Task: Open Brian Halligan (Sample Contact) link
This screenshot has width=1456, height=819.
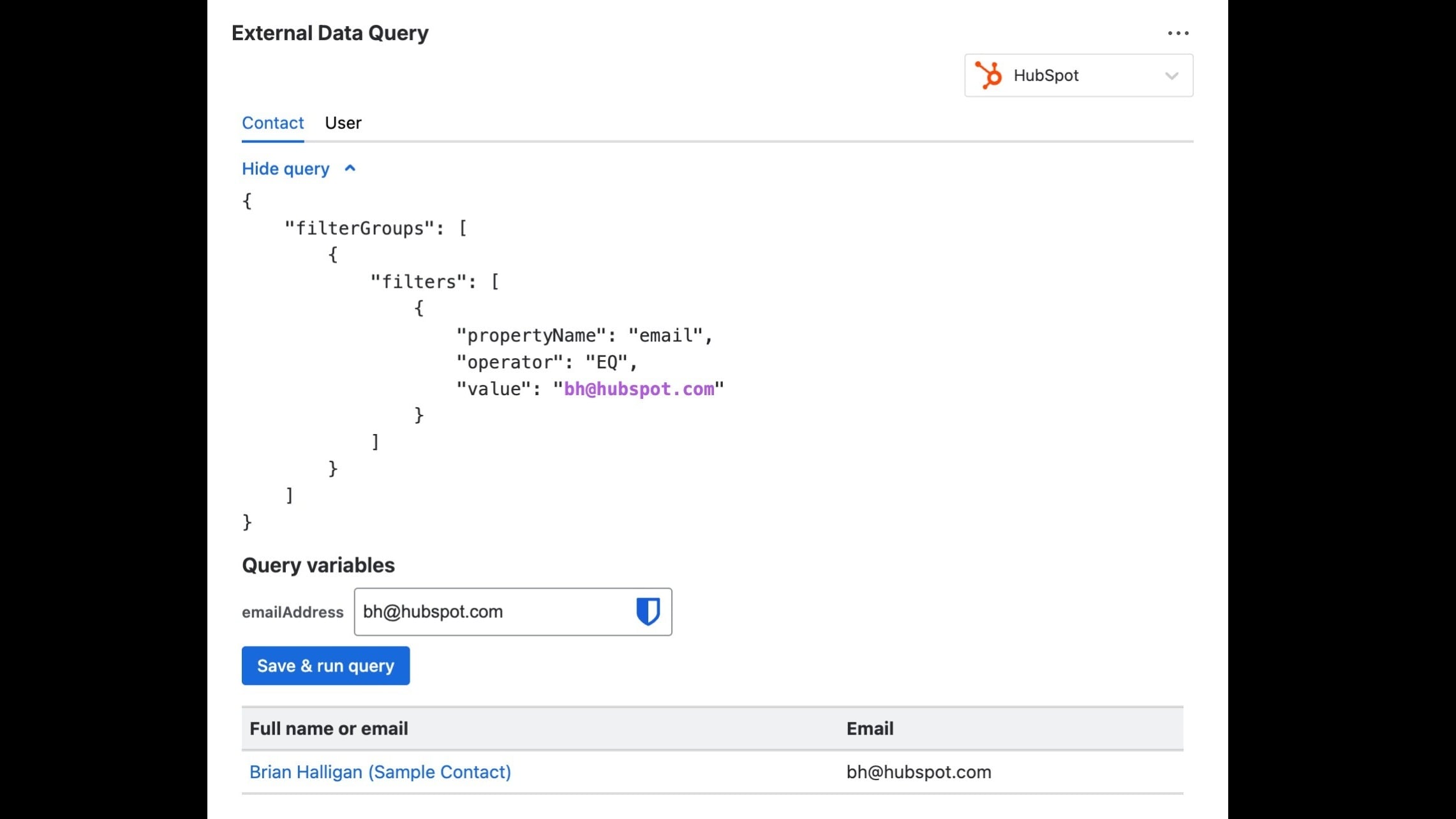Action: click(x=380, y=772)
